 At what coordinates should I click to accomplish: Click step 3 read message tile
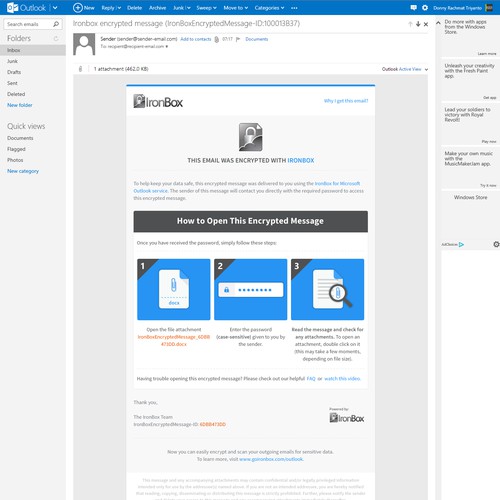(x=328, y=289)
